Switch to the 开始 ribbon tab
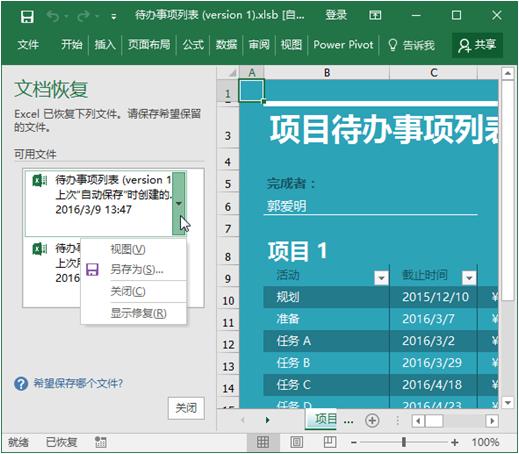The height and width of the screenshot is (454, 519). coord(71,44)
